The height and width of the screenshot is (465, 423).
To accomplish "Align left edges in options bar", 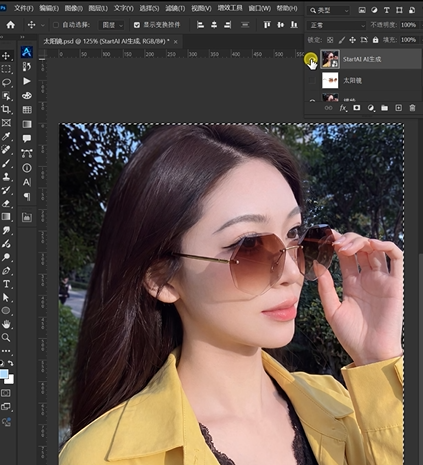I will tap(200, 25).
